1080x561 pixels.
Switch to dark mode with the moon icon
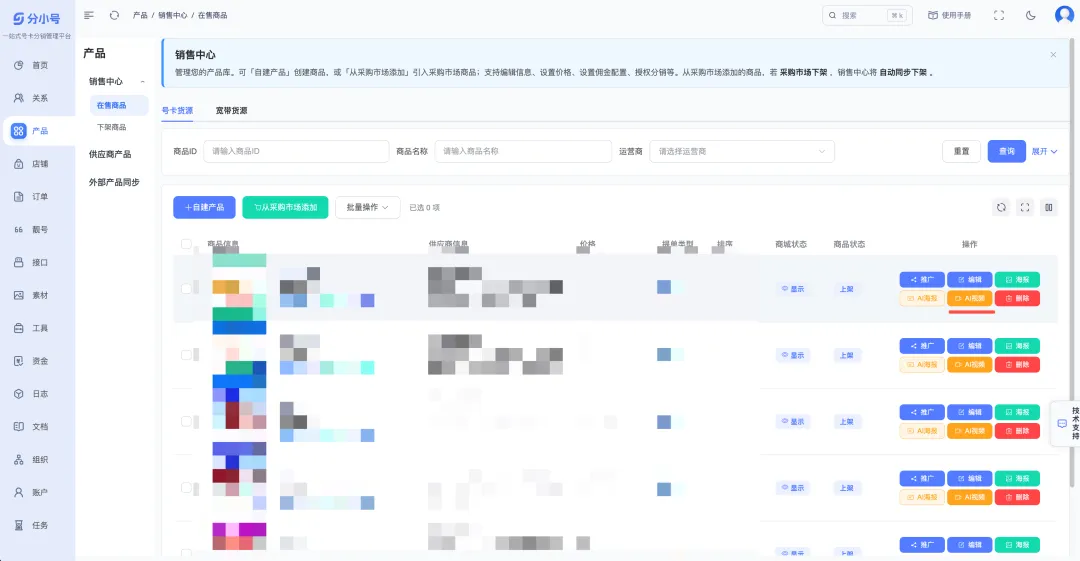tap(1030, 15)
